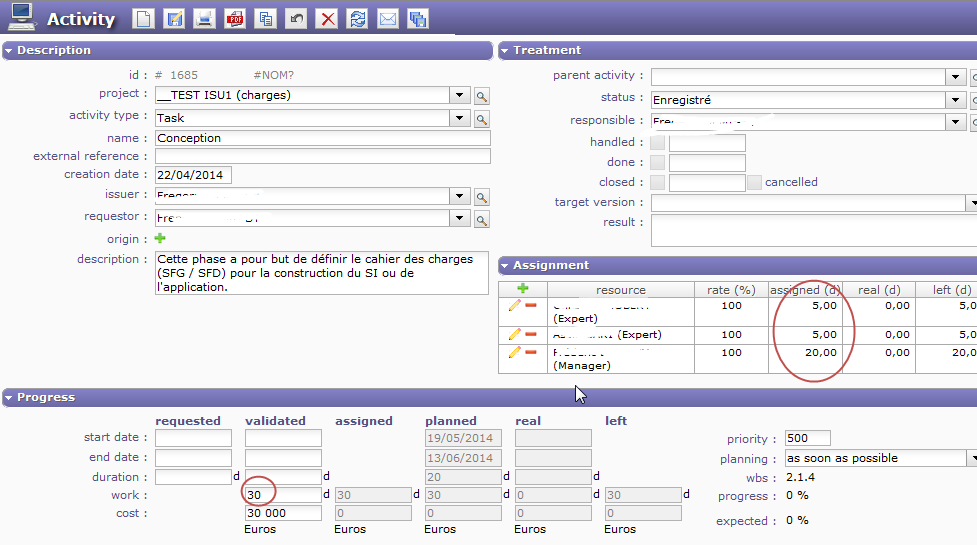Refresh the activity with the refresh icon
This screenshot has width=977, height=545.
click(357, 19)
